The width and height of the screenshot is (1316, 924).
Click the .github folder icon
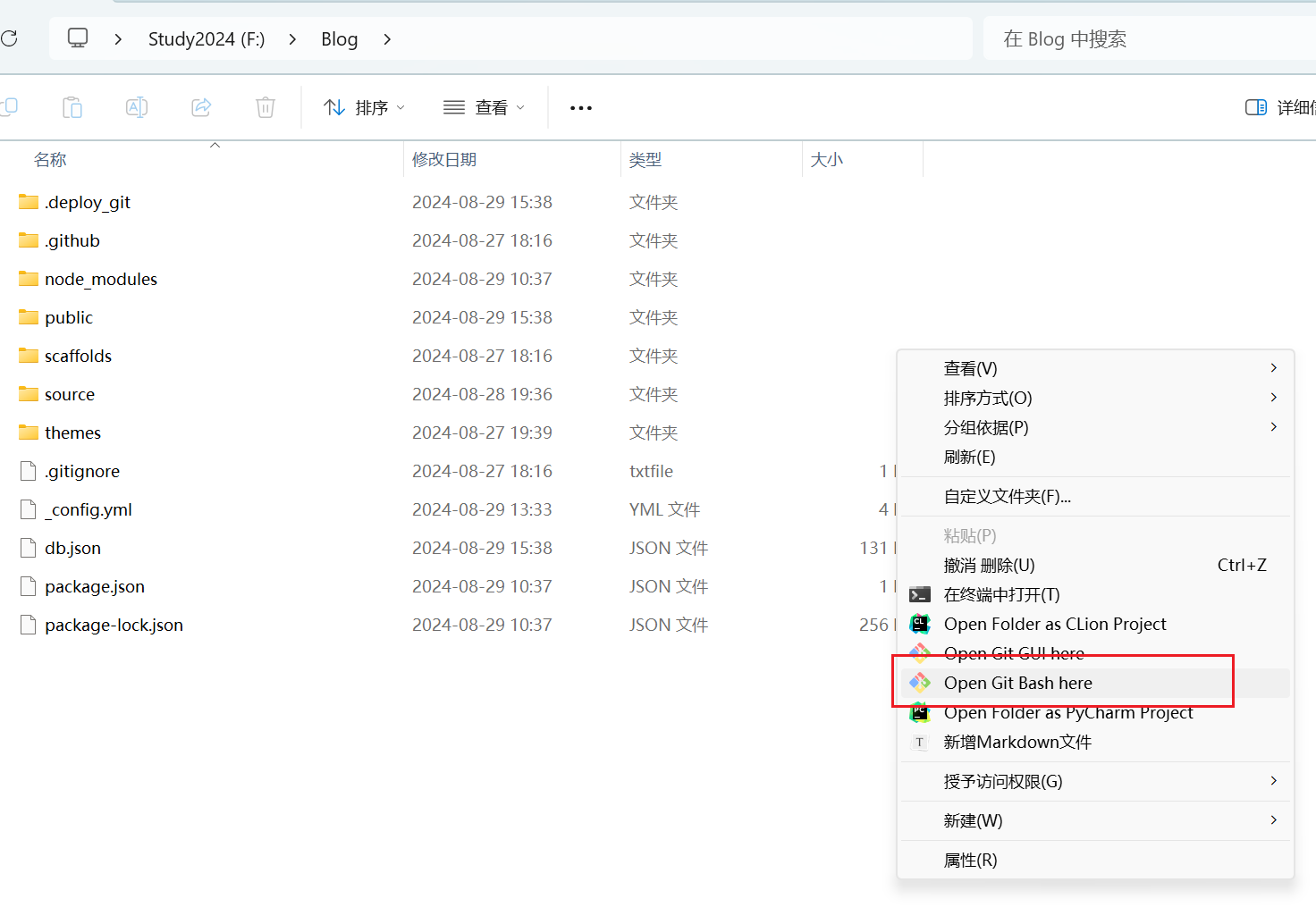coord(29,240)
